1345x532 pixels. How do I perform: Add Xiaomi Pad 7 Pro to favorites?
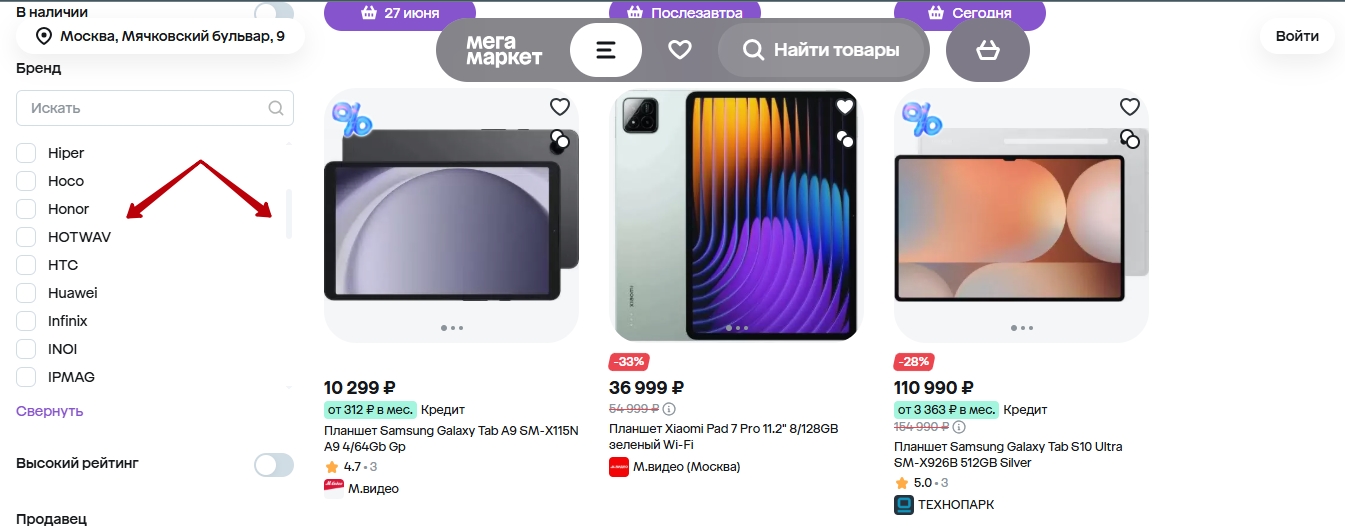tap(845, 107)
